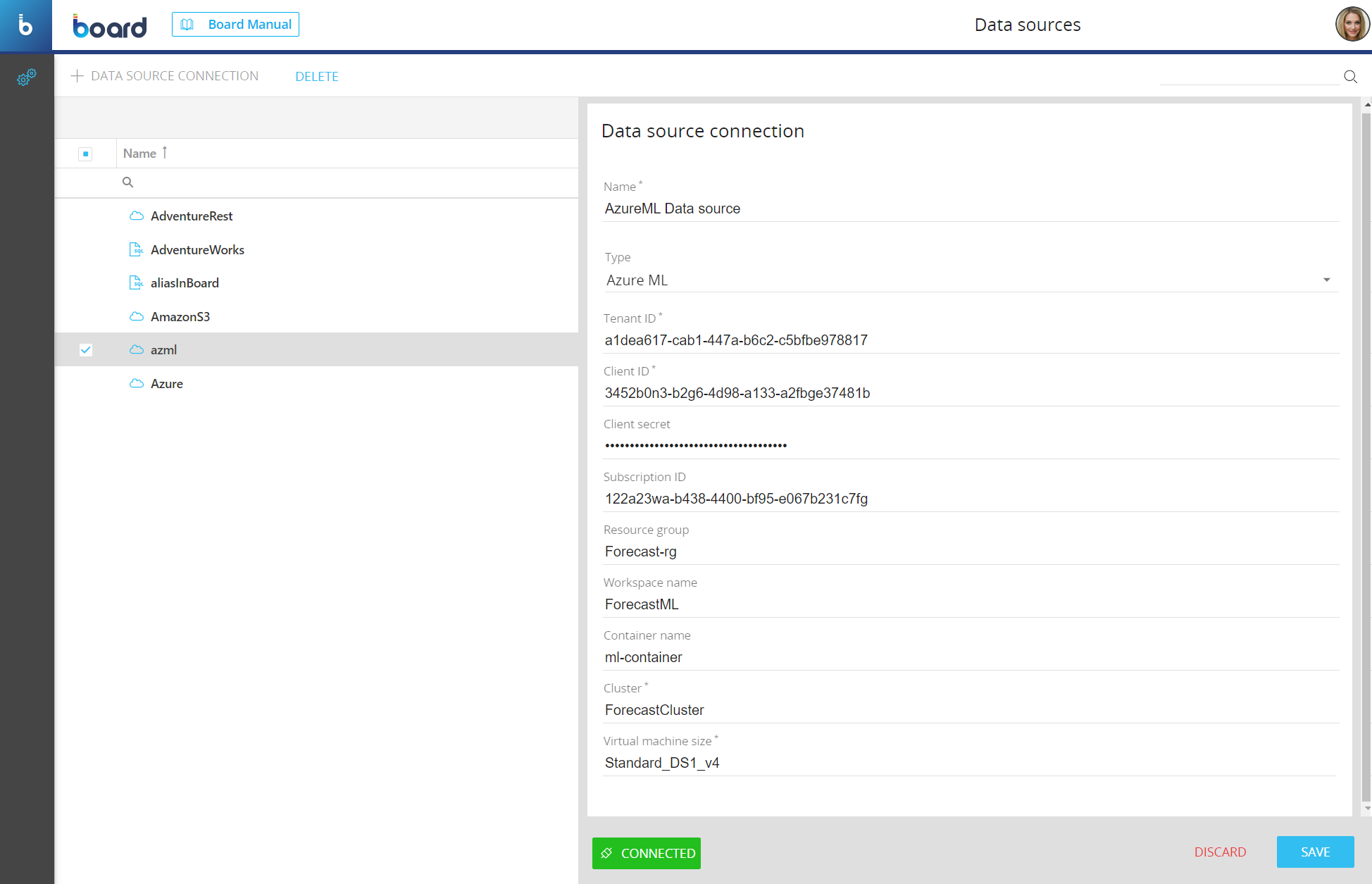This screenshot has height=884, width=1372.
Task: Click the cloud icon next to AmazonS3
Action: click(137, 316)
